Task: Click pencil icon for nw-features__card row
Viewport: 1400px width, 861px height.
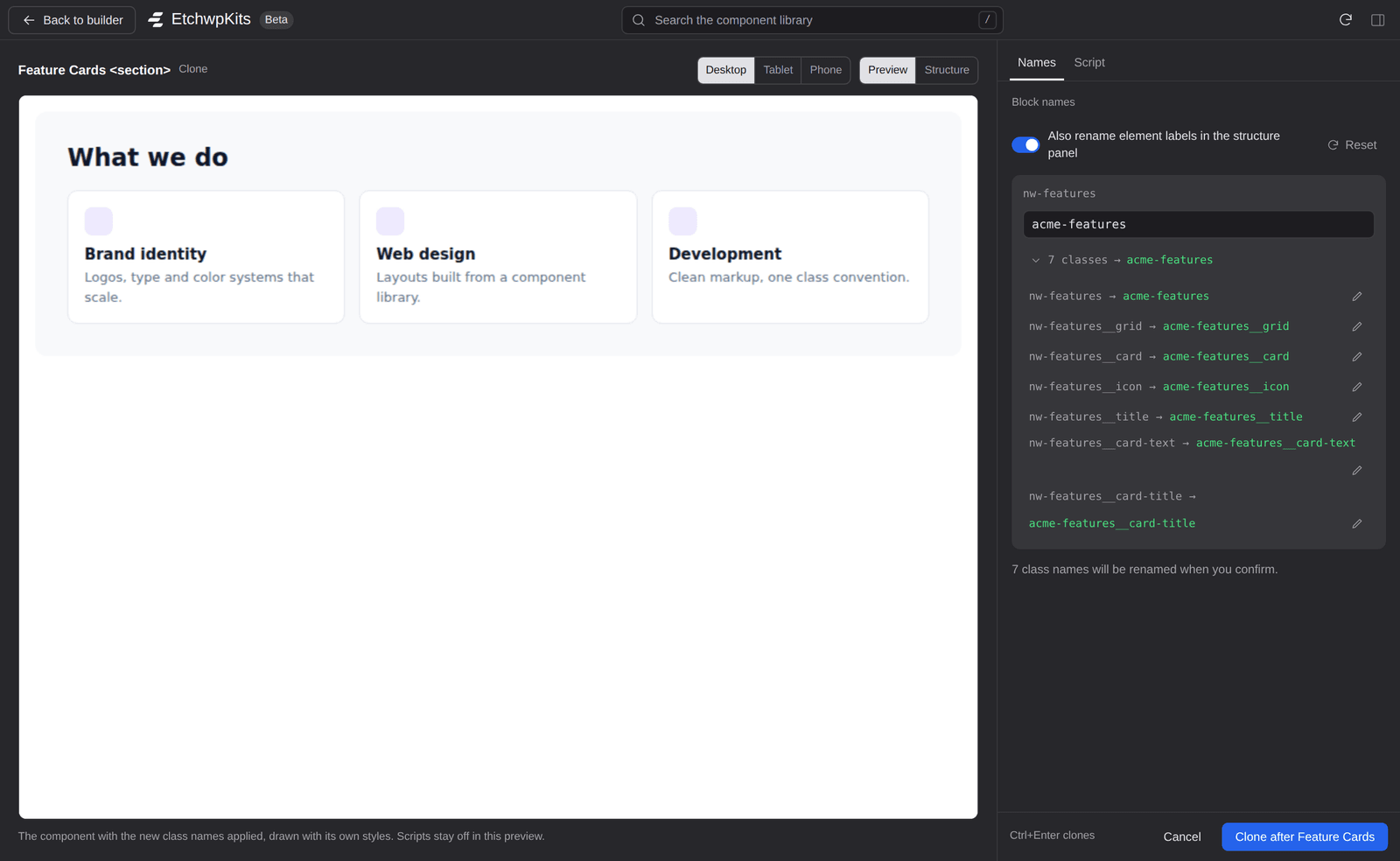Action: pyautogui.click(x=1357, y=357)
